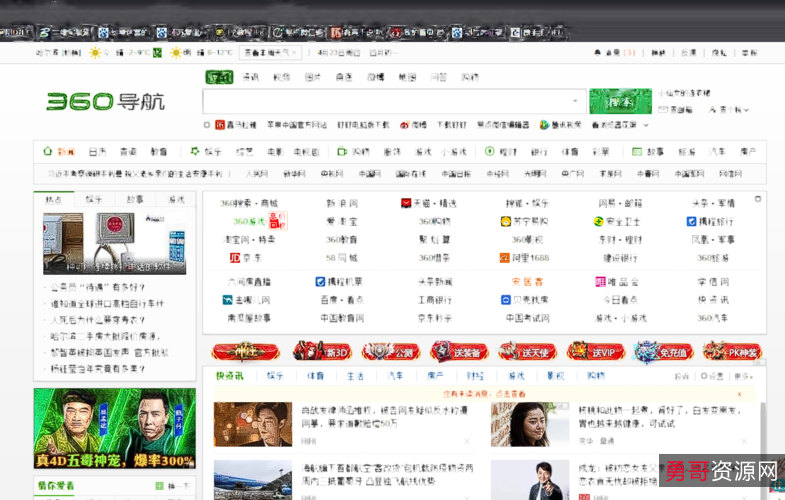Click the site grid settings icon

click(758, 199)
